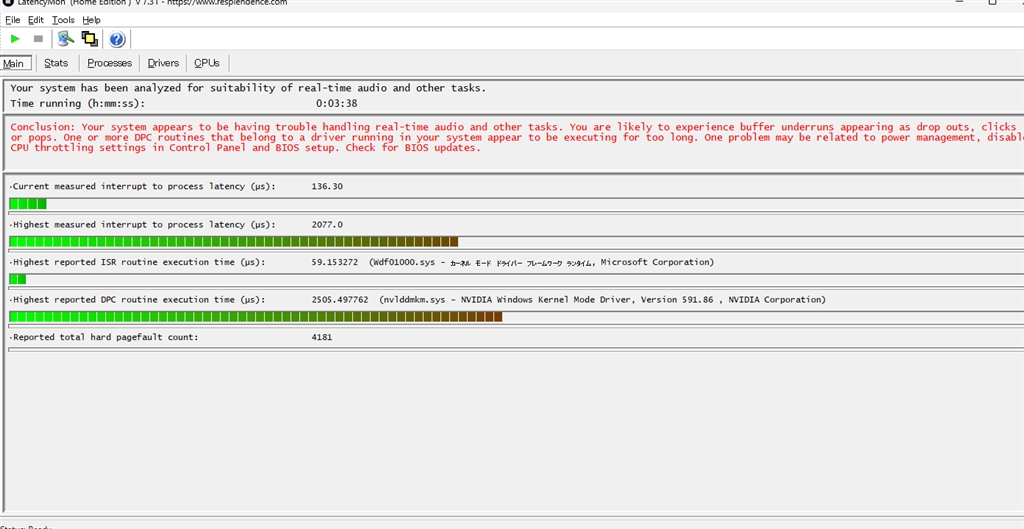Click the 'Current measured interrupt to process latency' label
The height and width of the screenshot is (529, 1024).
click(x=142, y=186)
